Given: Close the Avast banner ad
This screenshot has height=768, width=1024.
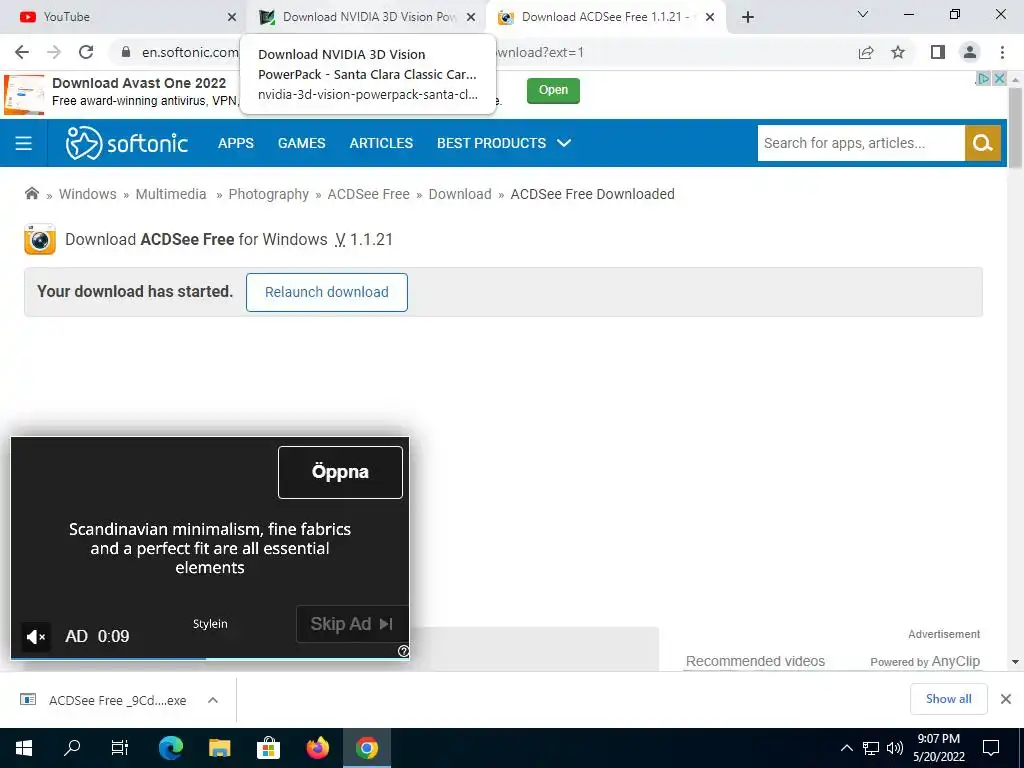Looking at the screenshot, I should pyautogui.click(x=999, y=78).
